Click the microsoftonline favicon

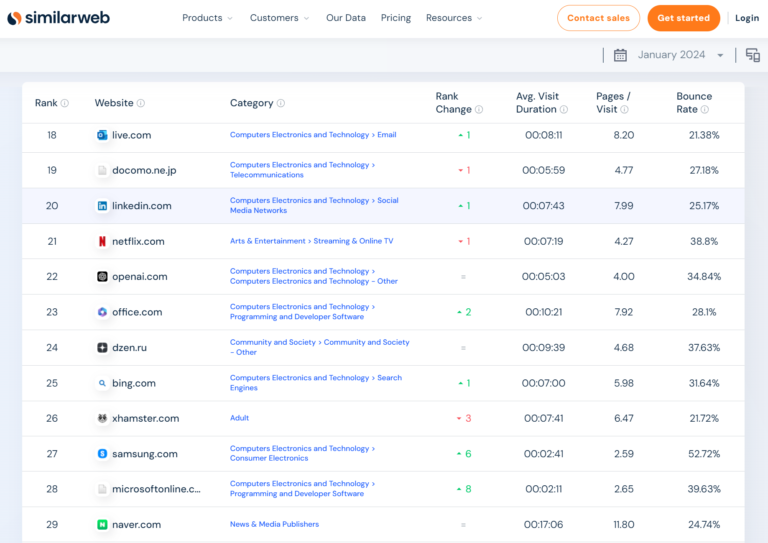point(102,489)
